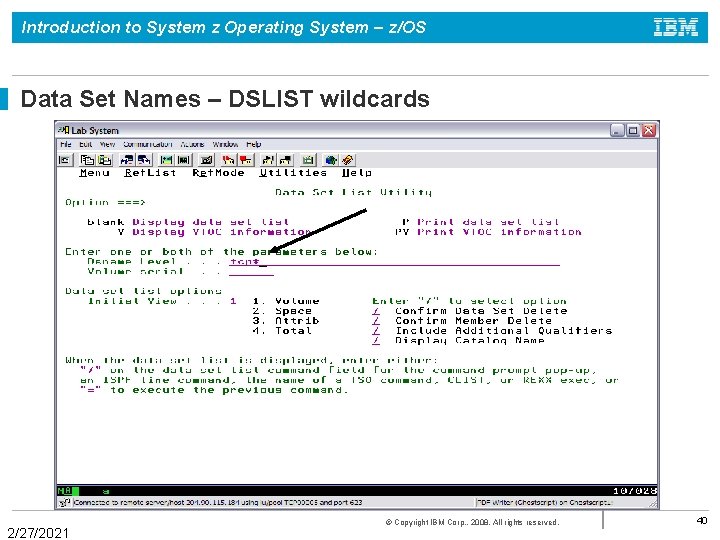Click 'Display VTOC information' text
Screen dimensions: 720x540
[222, 232]
